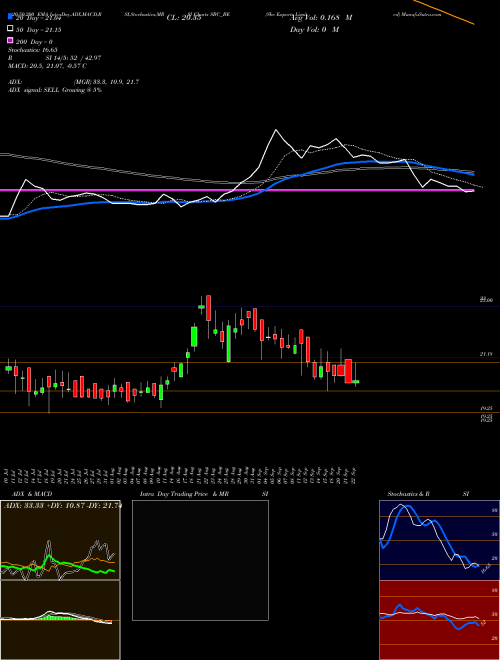Click the magenta 200 Day EMA legend square

[x=10, y=41]
